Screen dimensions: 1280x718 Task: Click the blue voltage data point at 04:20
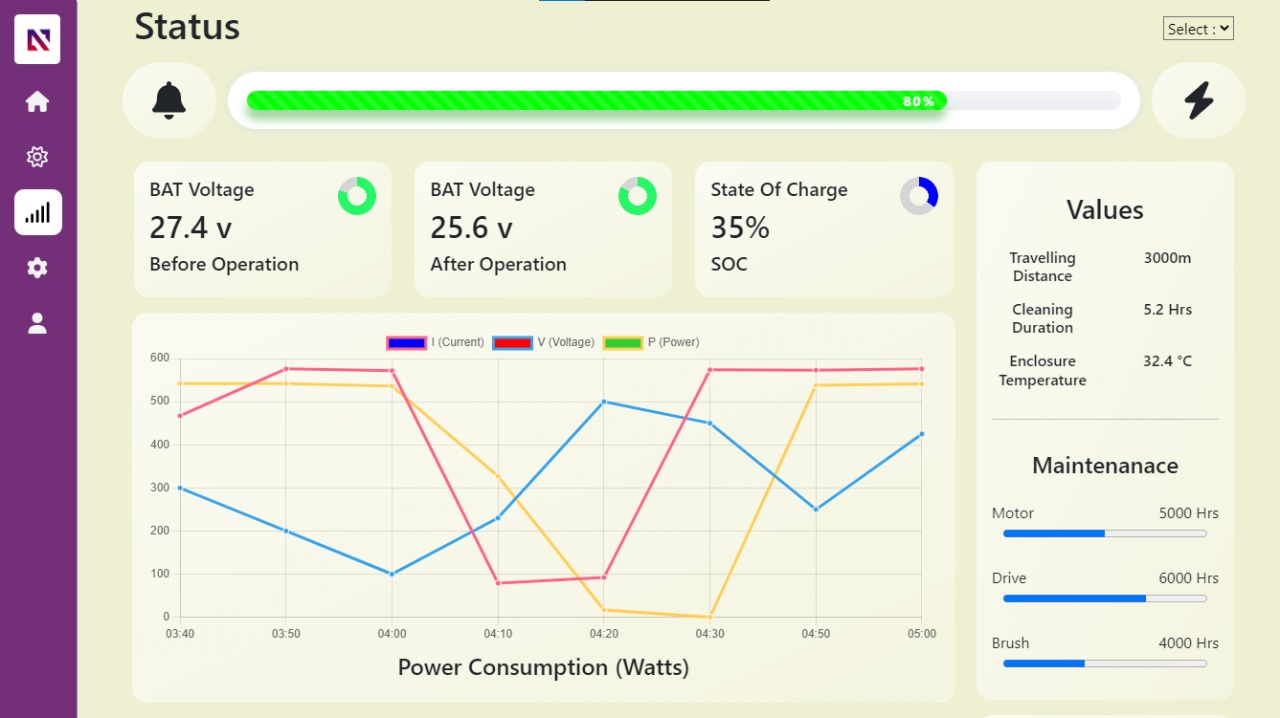pos(603,401)
